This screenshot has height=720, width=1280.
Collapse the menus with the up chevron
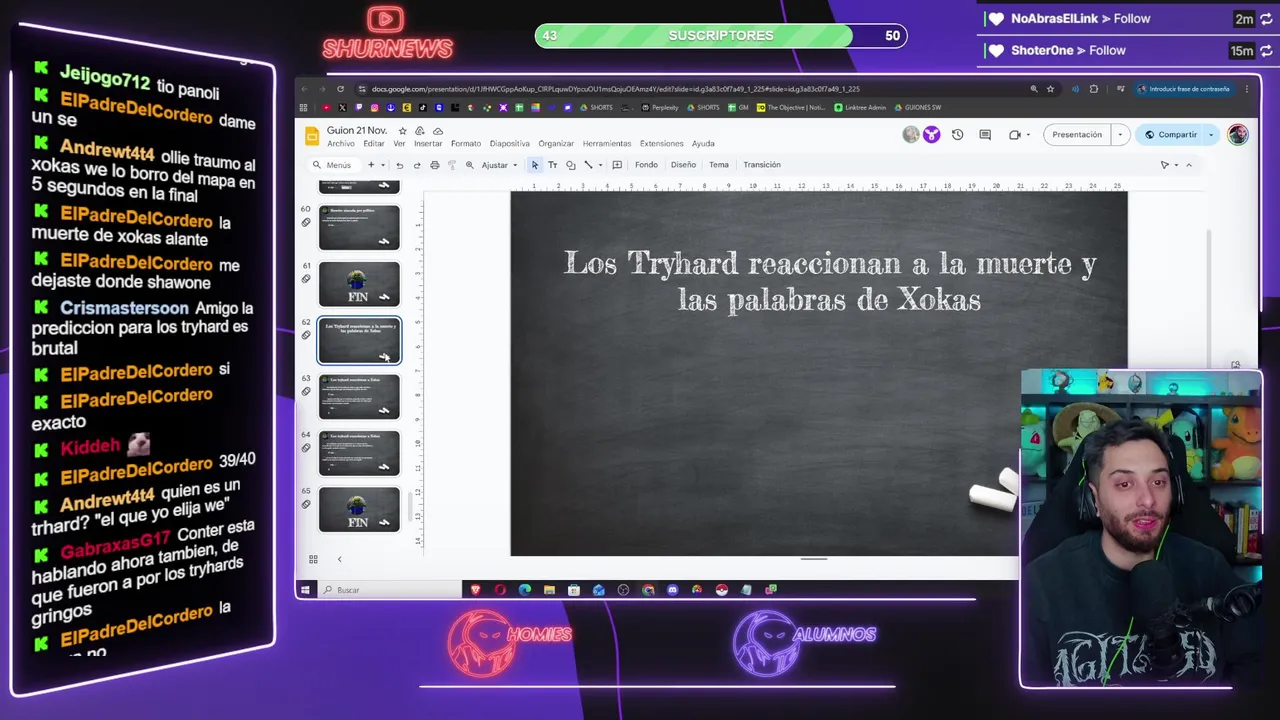tap(1189, 165)
